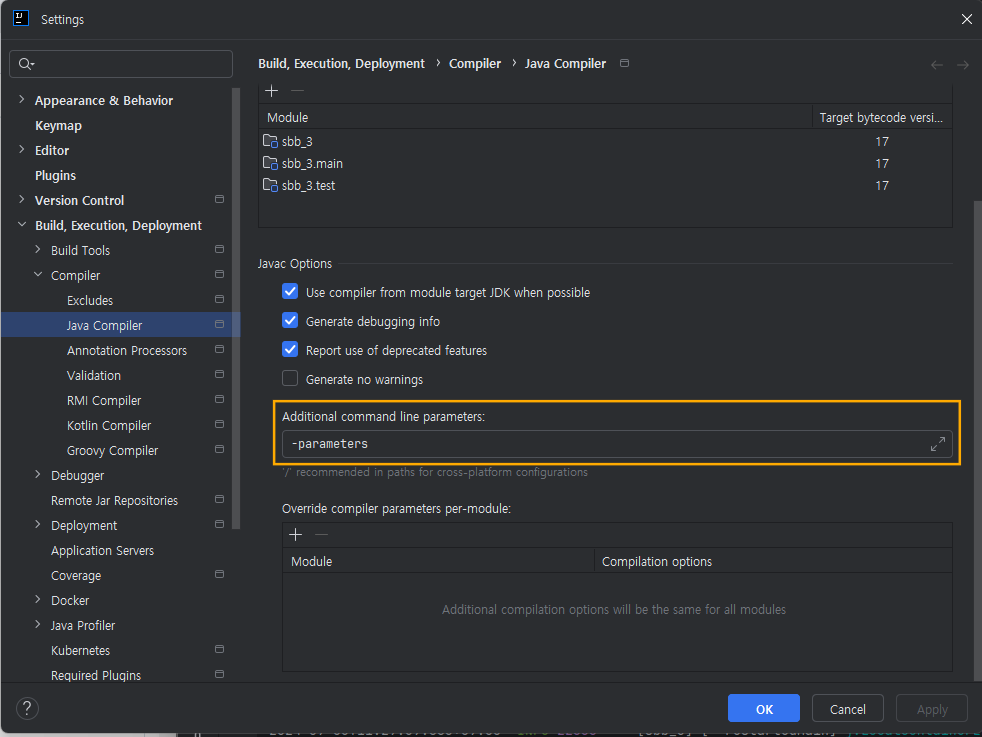Screen dimensions: 982x737
Task: Click the IntelliJ logo in the title bar
Action: pyautogui.click(x=21, y=18)
